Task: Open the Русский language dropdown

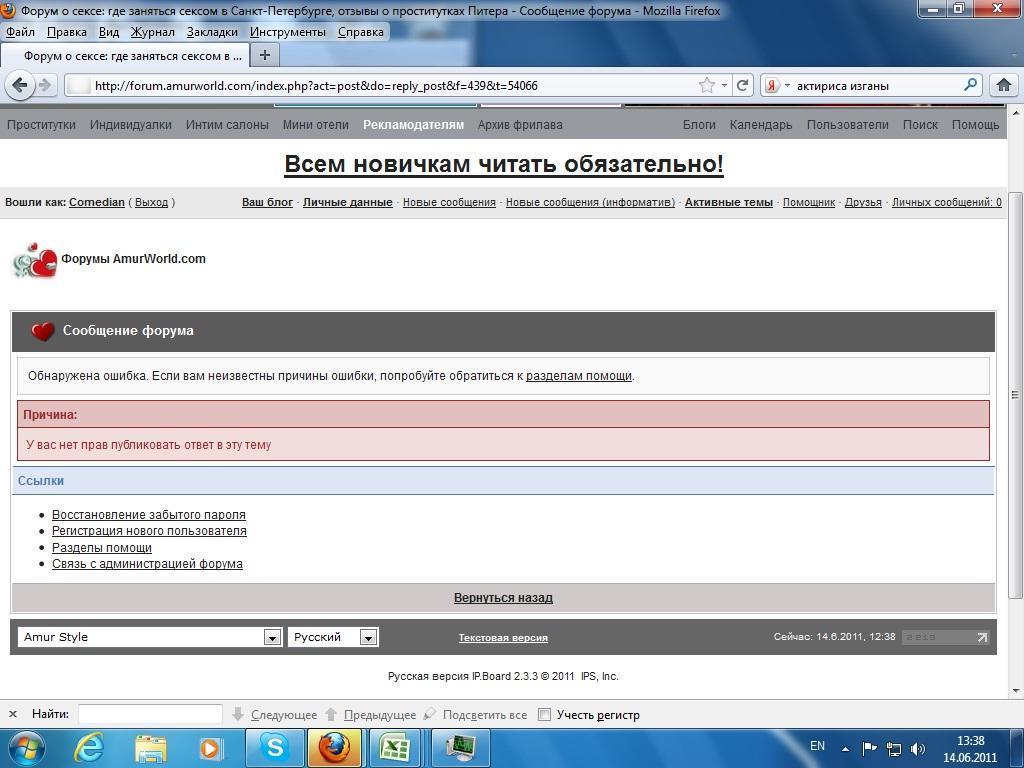Action: (x=368, y=637)
